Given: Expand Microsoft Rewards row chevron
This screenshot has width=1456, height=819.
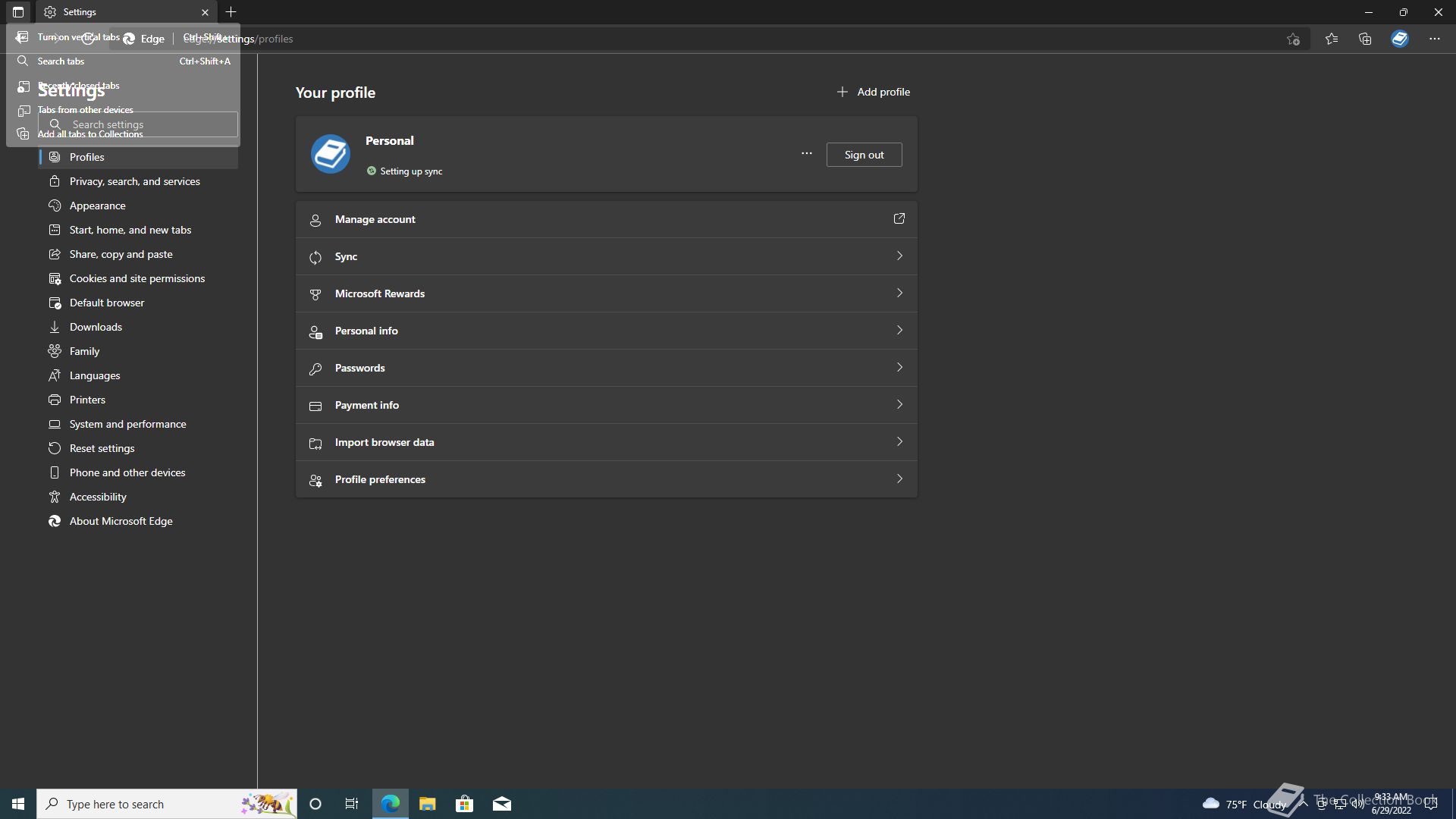Looking at the screenshot, I should point(899,293).
